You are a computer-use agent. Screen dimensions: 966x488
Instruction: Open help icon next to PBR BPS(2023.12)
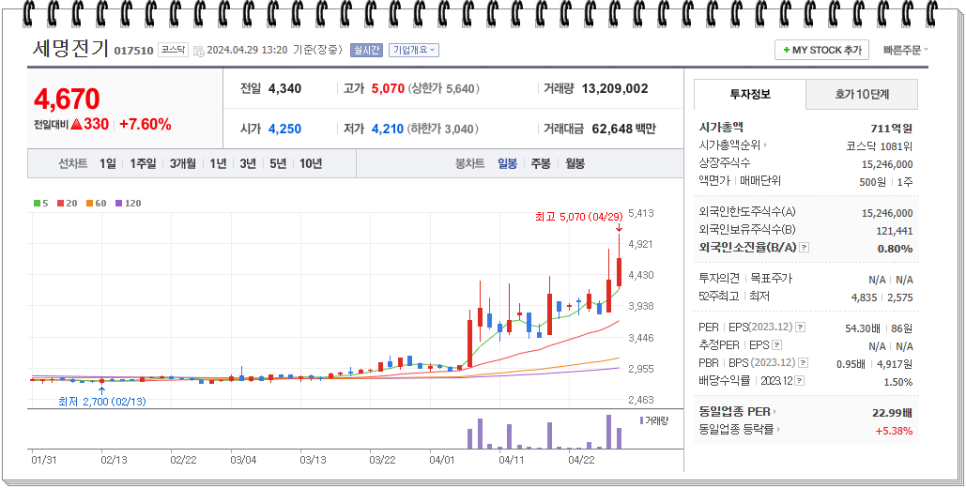tap(803, 363)
